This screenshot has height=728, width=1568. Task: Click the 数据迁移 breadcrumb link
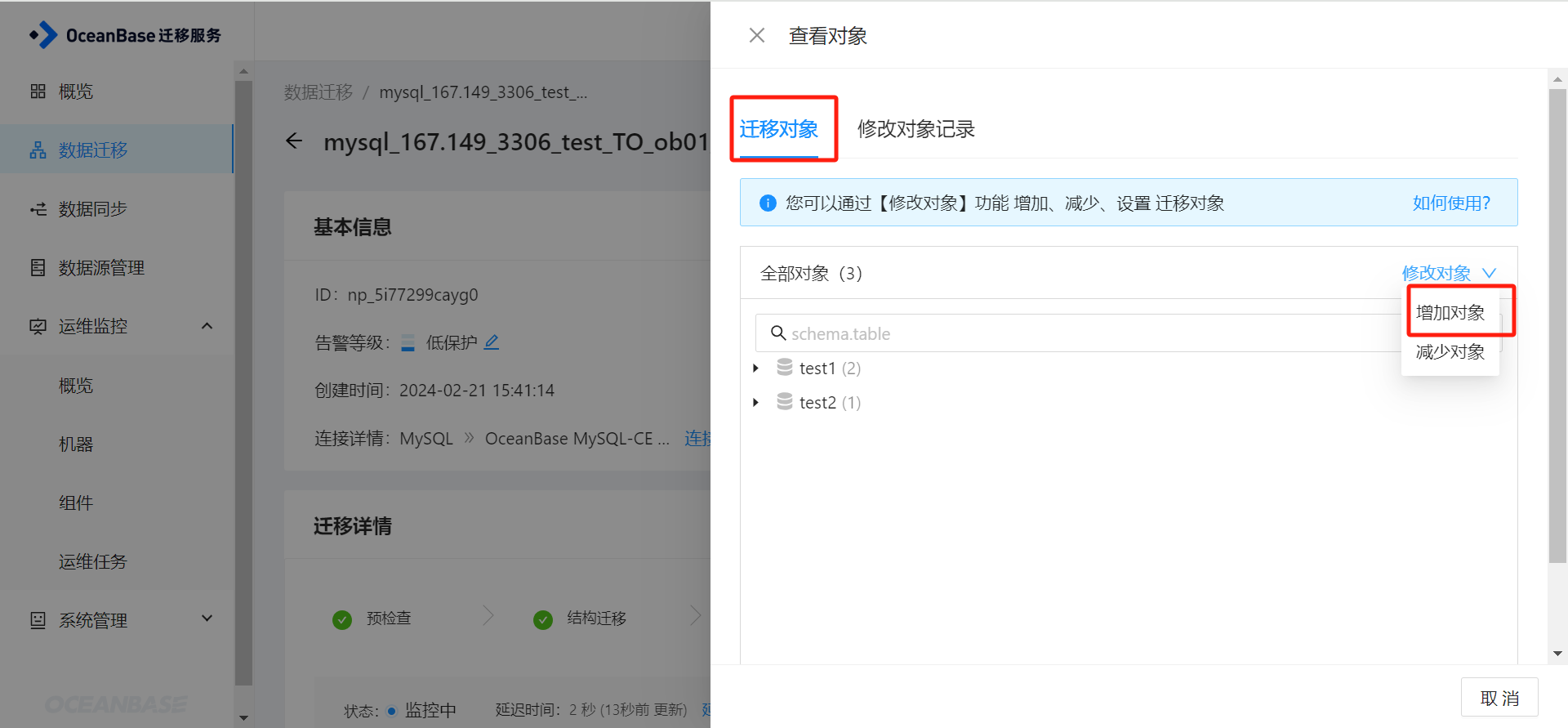pos(318,92)
